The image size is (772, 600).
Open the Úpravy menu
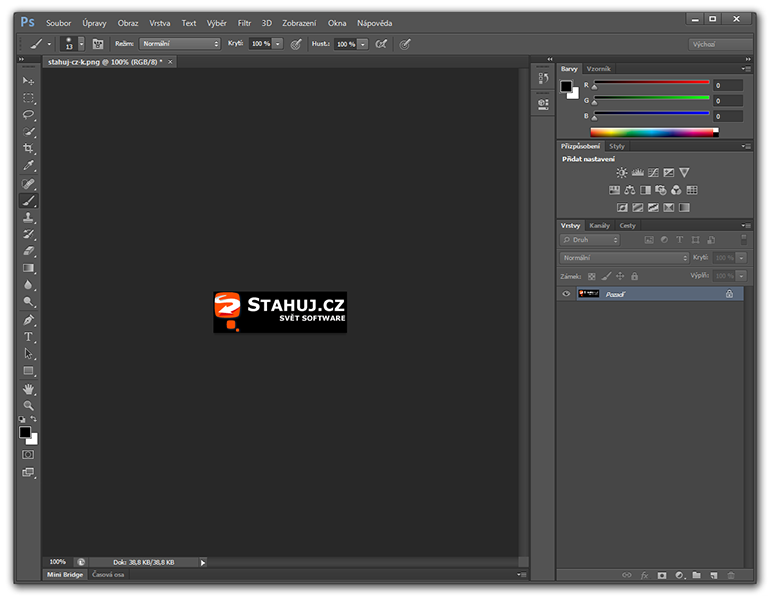[94, 23]
